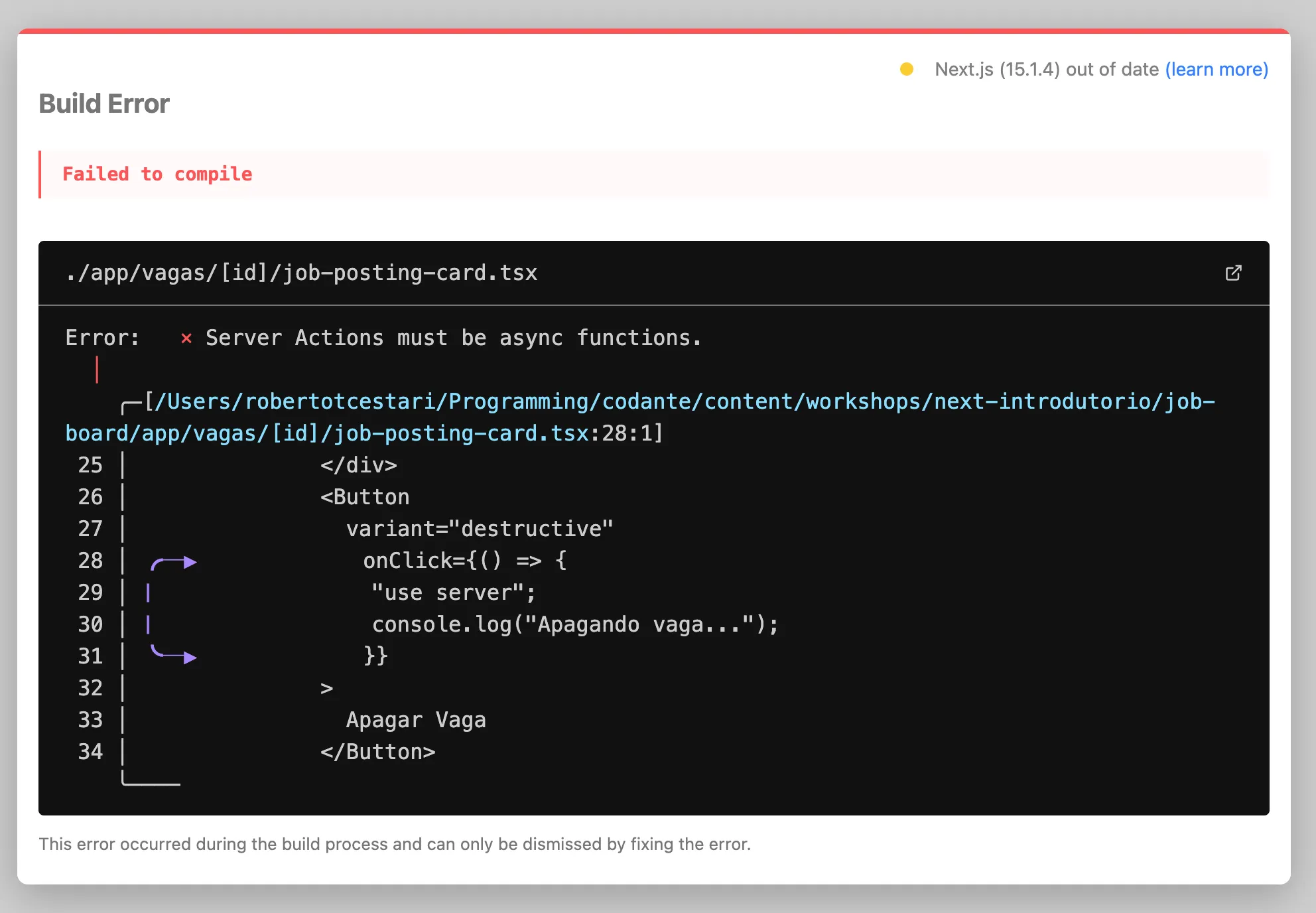Click the line with "use server";
Viewport: 1316px width, 913px height.
(453, 593)
